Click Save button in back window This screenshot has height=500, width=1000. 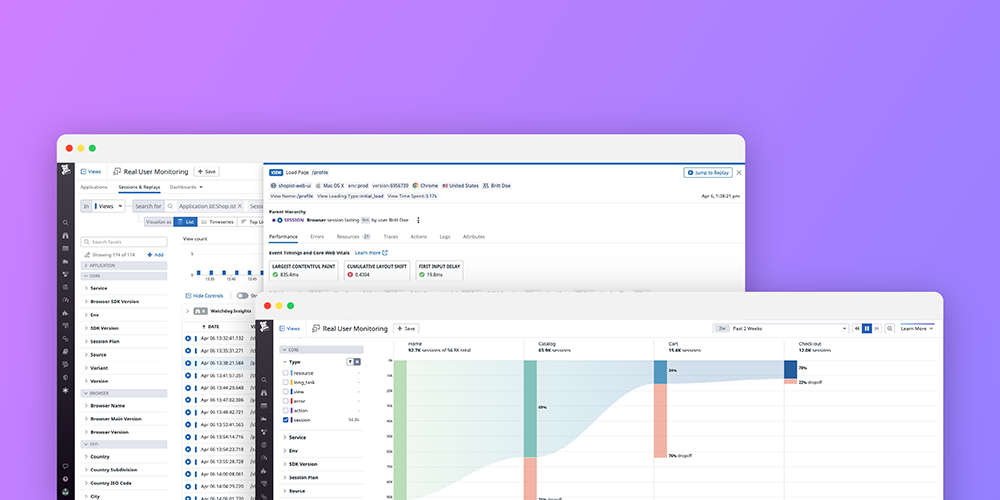(207, 172)
